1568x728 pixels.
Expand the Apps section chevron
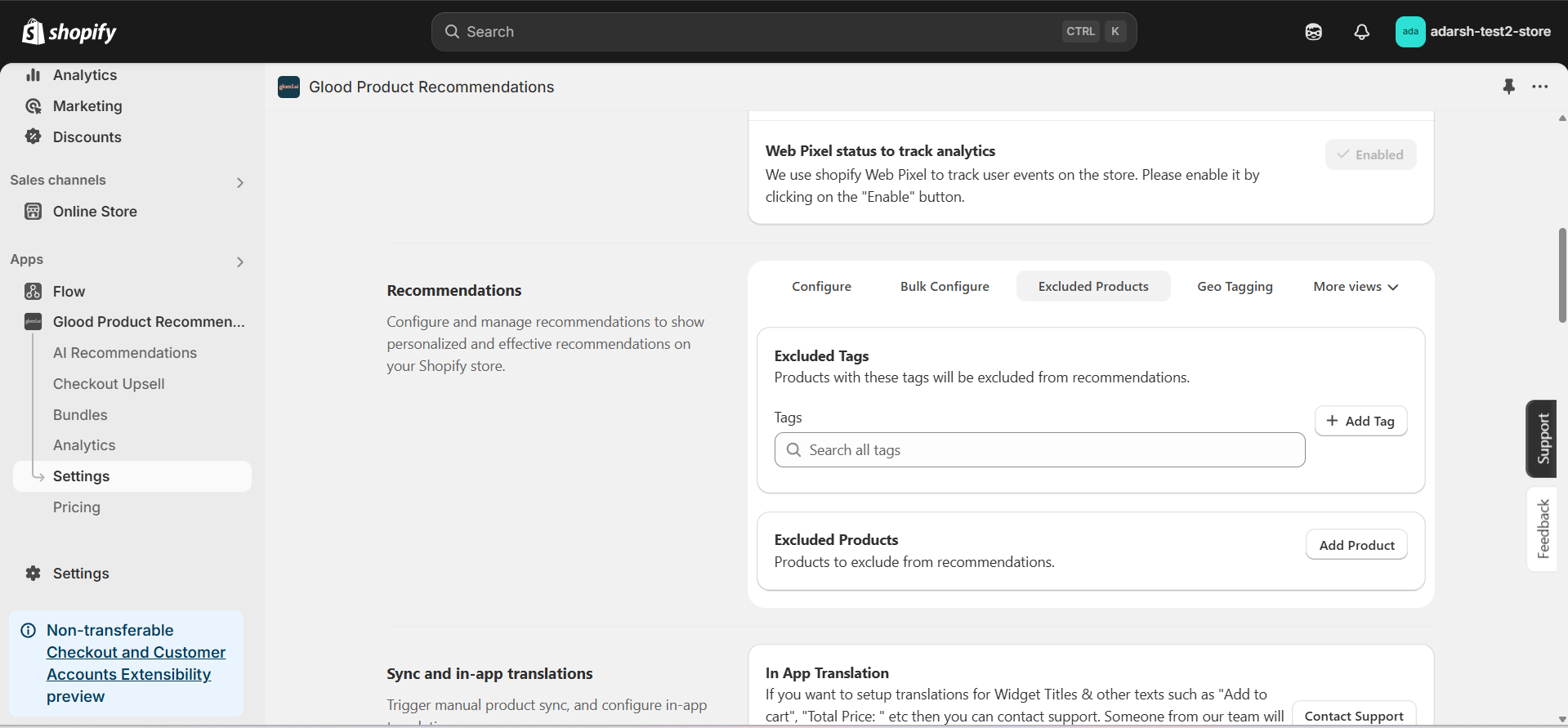(240, 261)
